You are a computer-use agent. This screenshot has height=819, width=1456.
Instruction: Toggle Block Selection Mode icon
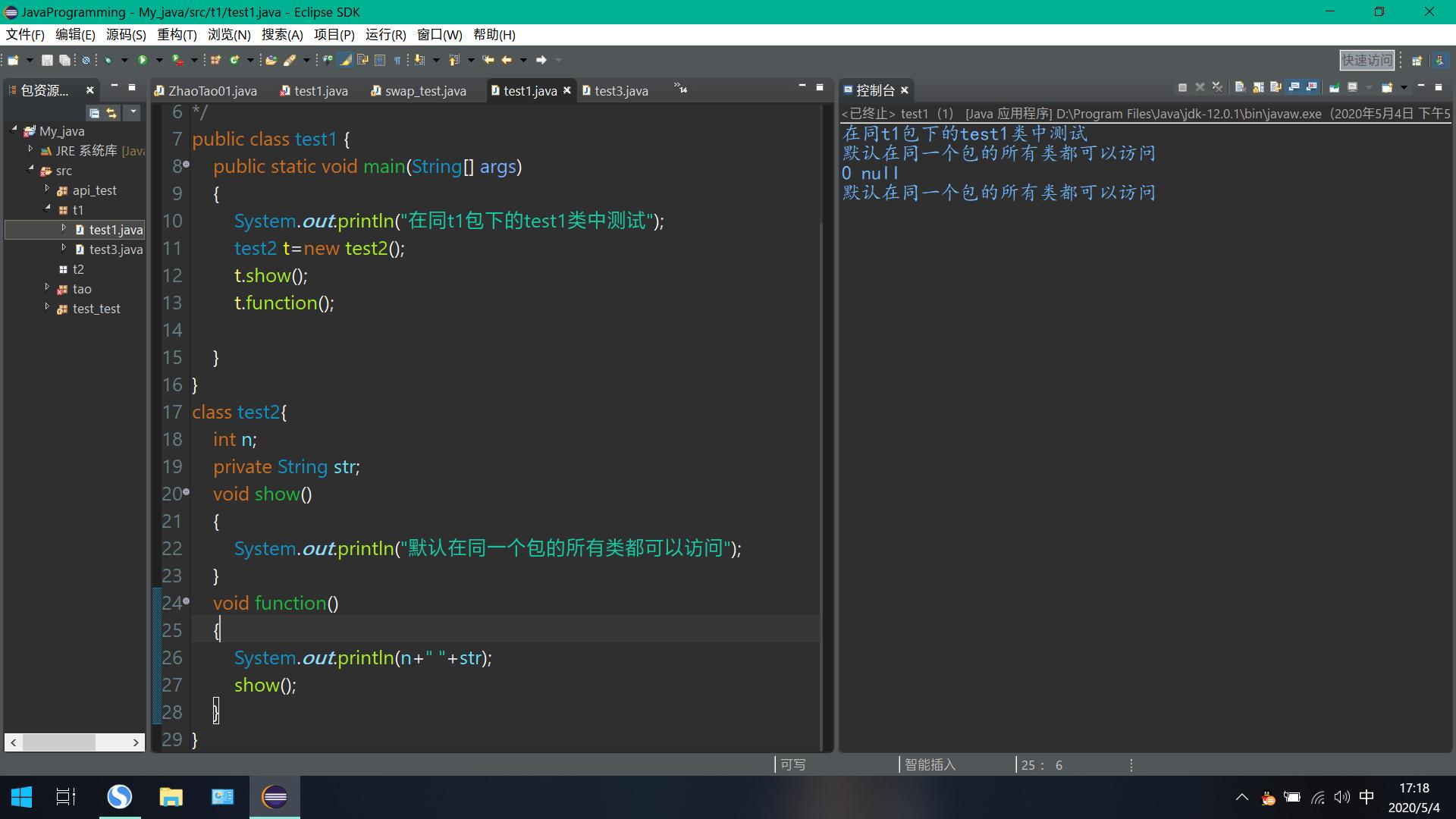380,60
